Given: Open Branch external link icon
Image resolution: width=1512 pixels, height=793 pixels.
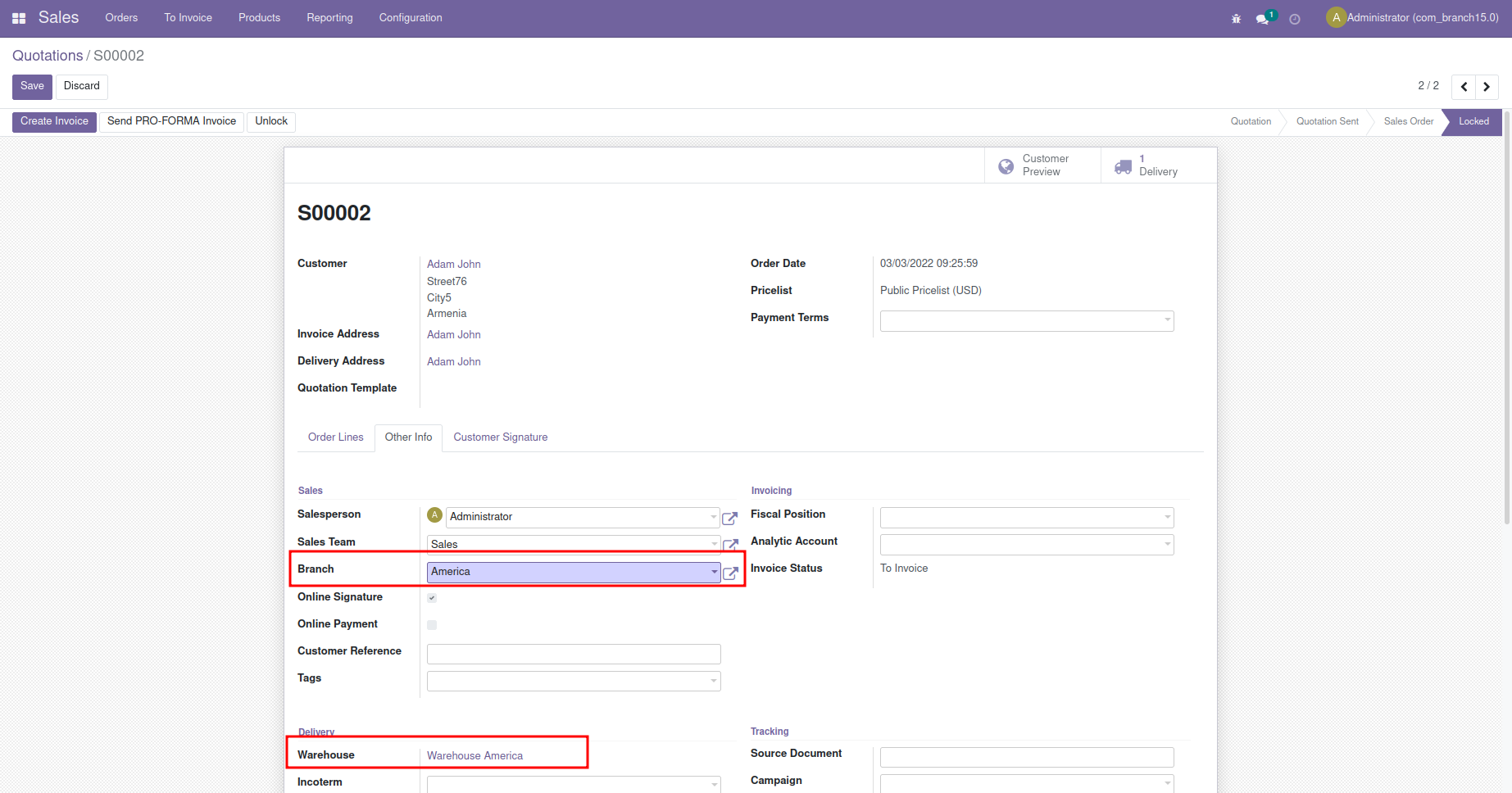Looking at the screenshot, I should 730,573.
